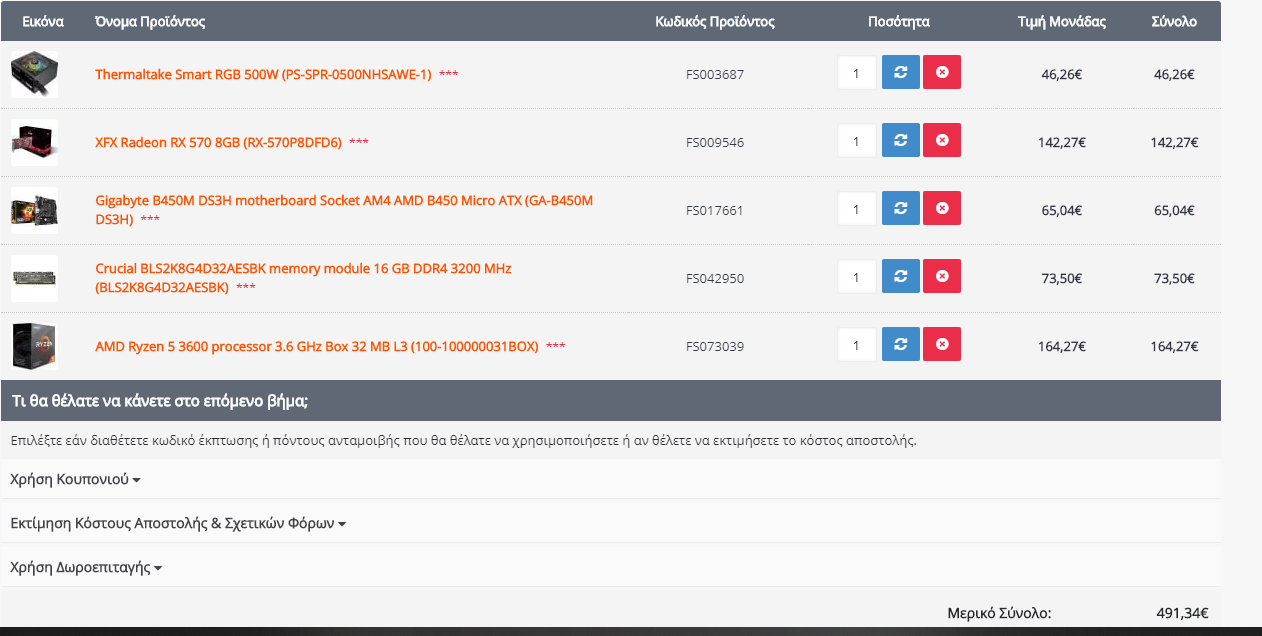Select product code FS003687

point(715,74)
